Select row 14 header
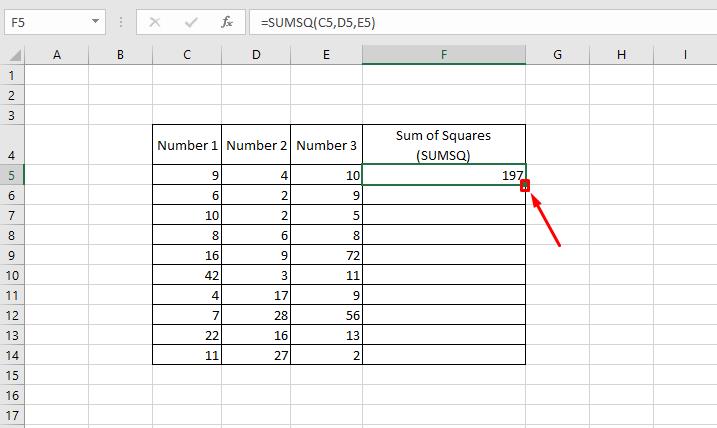Viewport: 717px width, 428px height. pos(12,355)
